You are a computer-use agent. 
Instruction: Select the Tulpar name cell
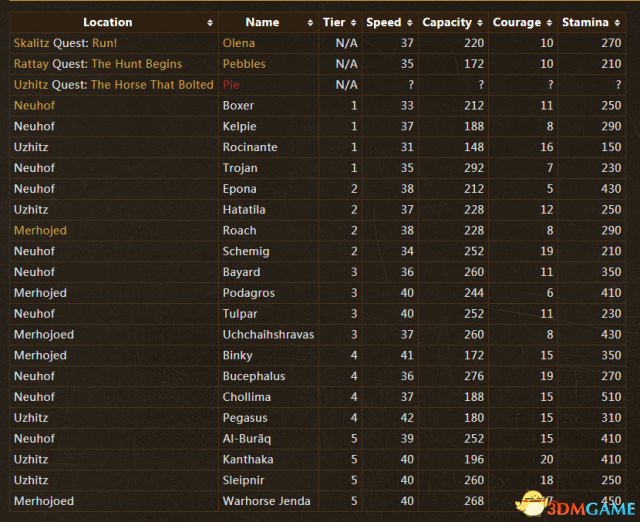pyautogui.click(x=268, y=314)
